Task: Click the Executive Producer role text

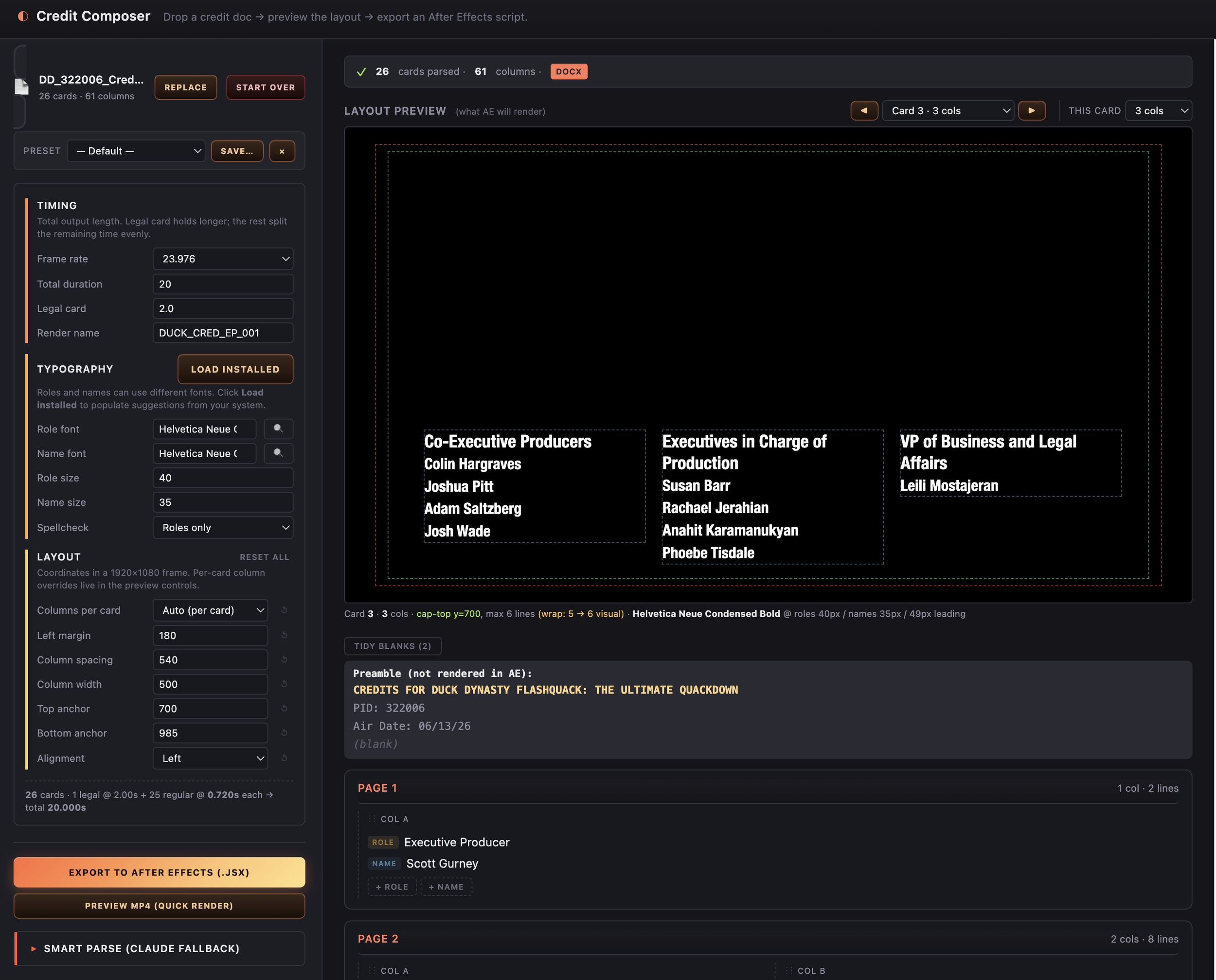Action: pos(457,842)
